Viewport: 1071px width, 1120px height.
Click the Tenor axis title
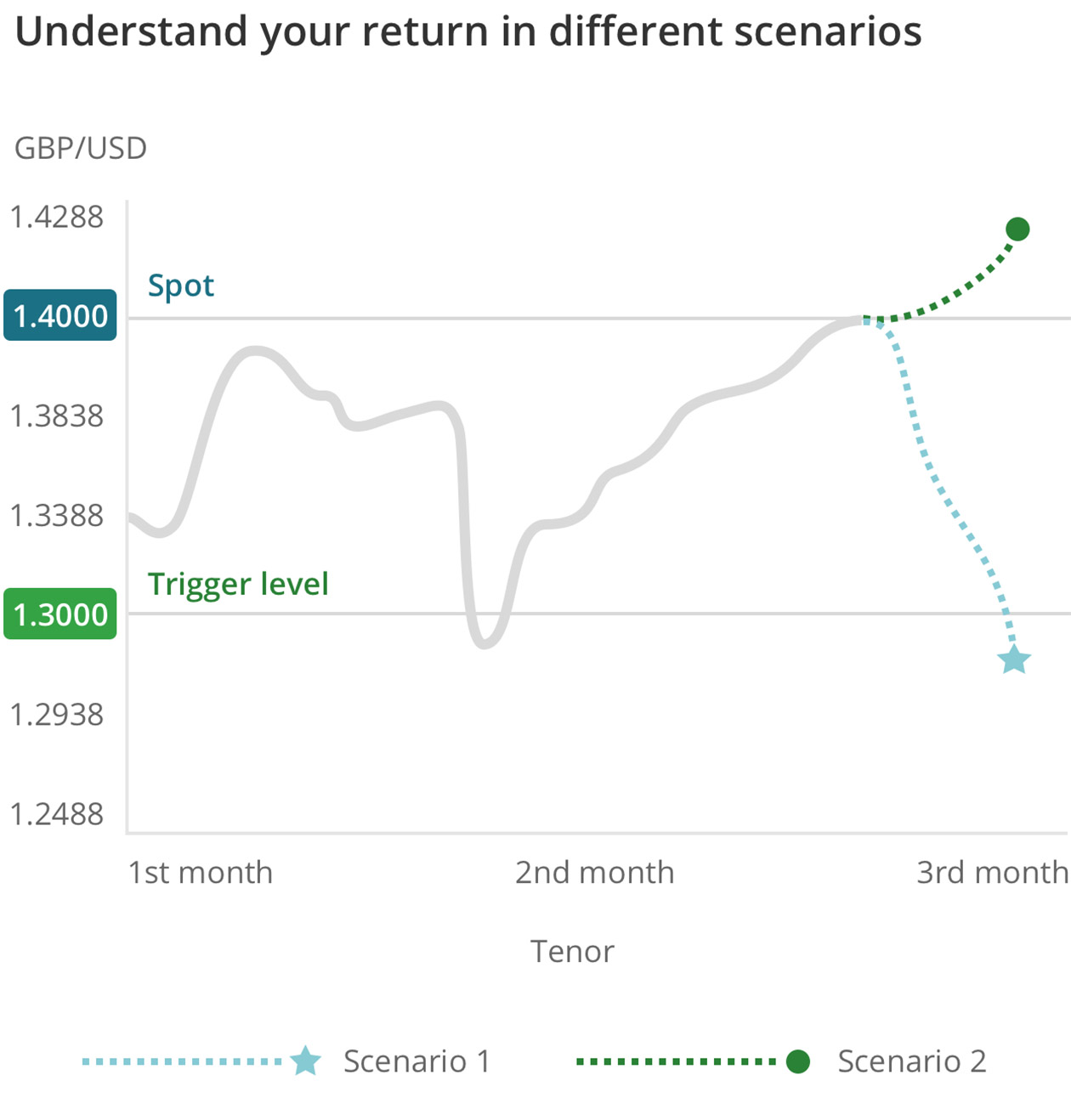click(572, 952)
